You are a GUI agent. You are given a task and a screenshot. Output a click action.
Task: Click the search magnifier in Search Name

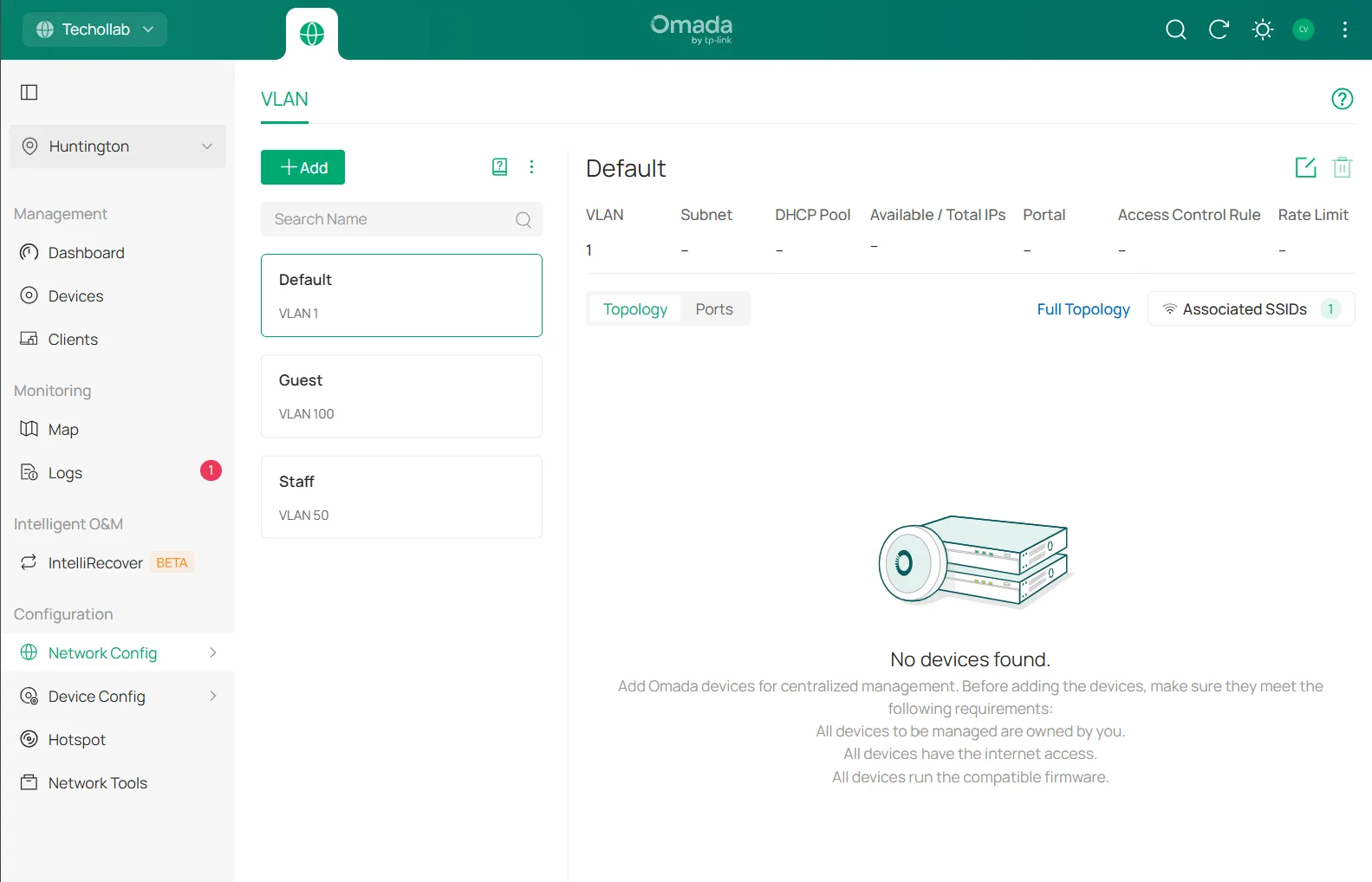tap(523, 219)
